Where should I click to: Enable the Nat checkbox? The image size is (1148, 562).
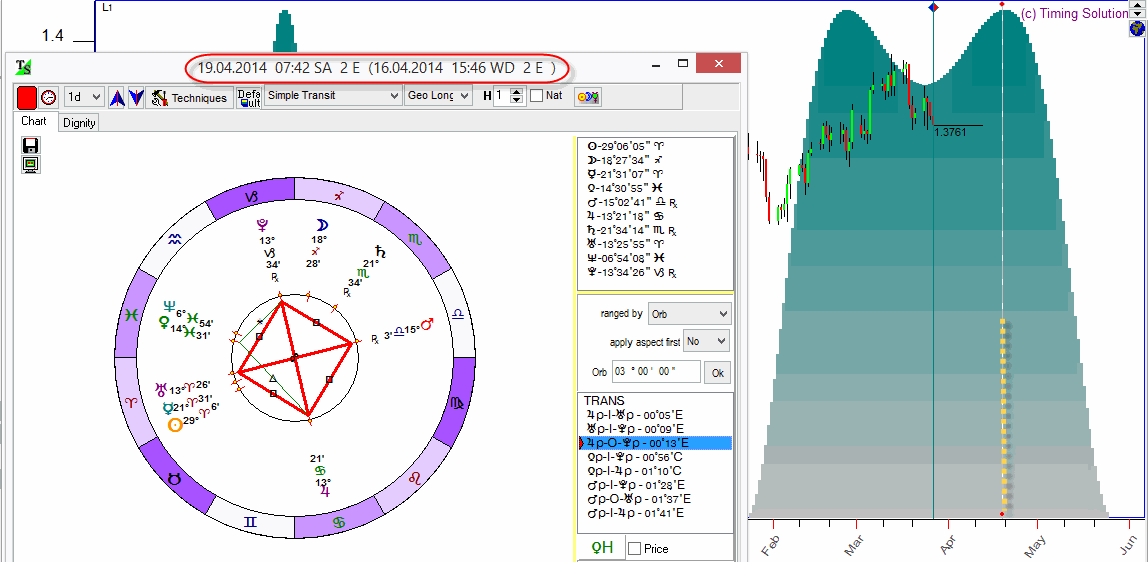536,96
